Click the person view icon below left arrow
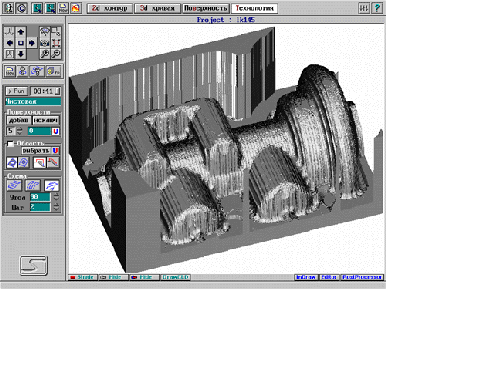Screen dimensions: 500x375 pos(9,54)
